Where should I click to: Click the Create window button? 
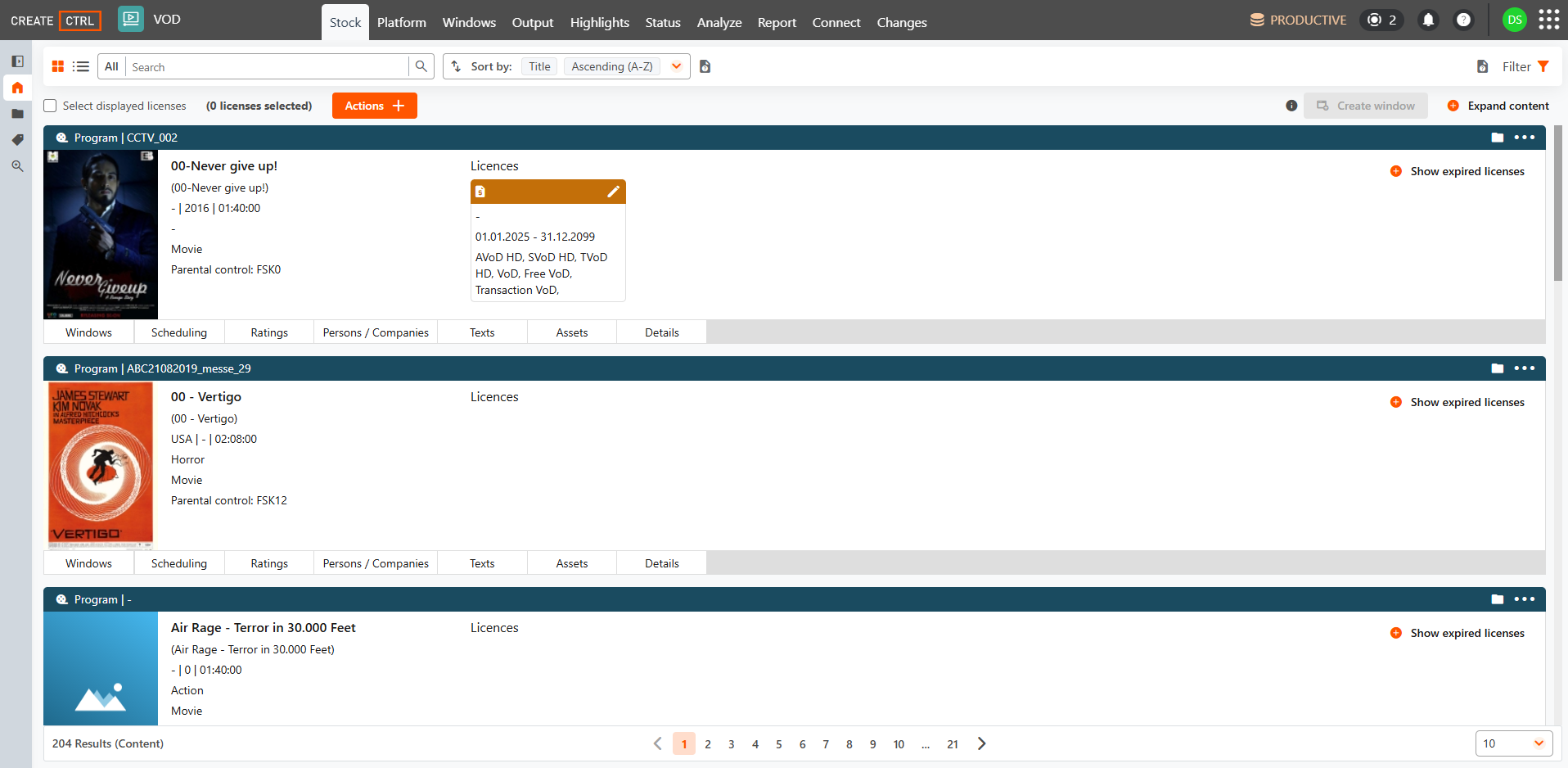[1366, 106]
